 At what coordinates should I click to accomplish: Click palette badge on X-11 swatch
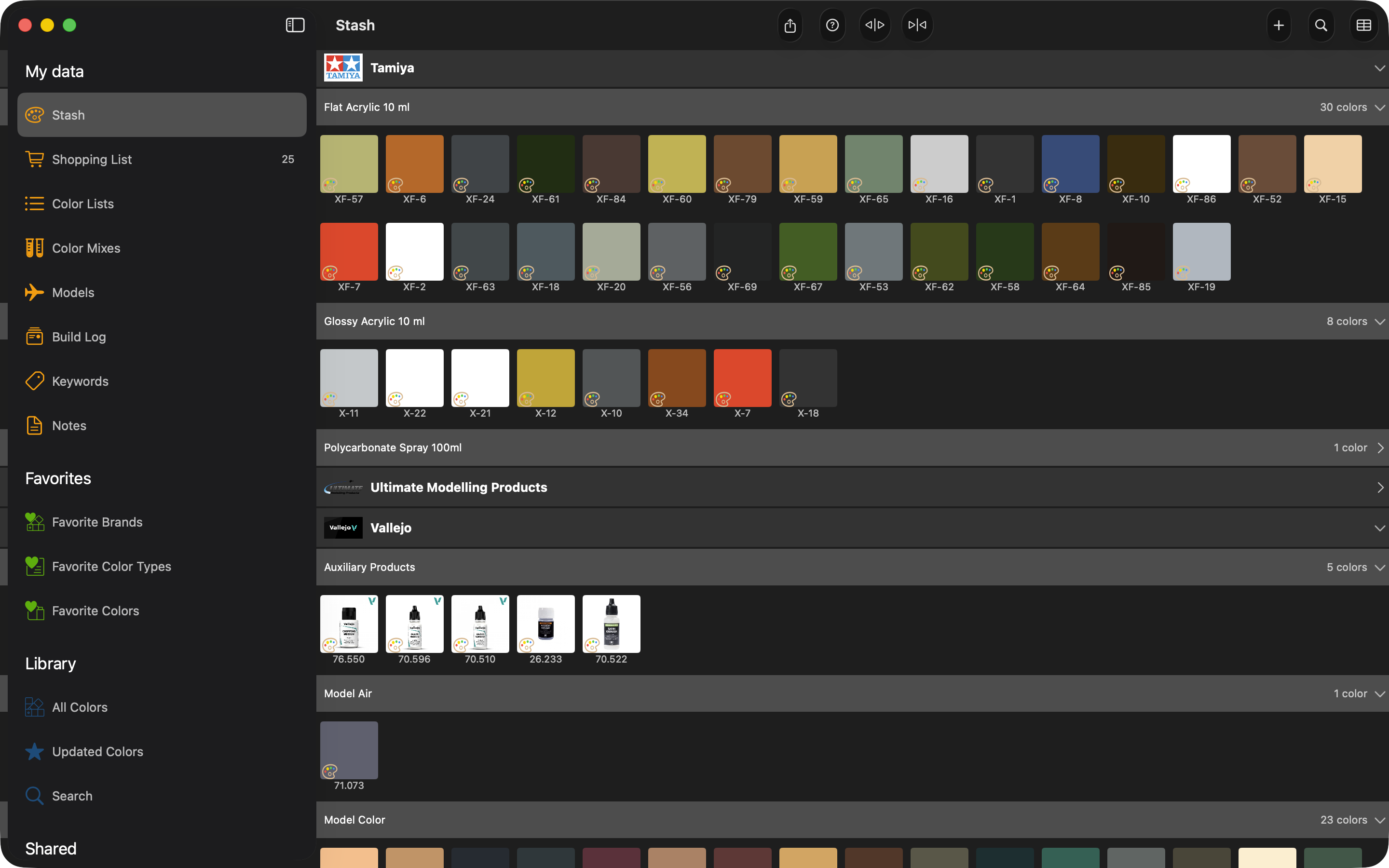(330, 398)
